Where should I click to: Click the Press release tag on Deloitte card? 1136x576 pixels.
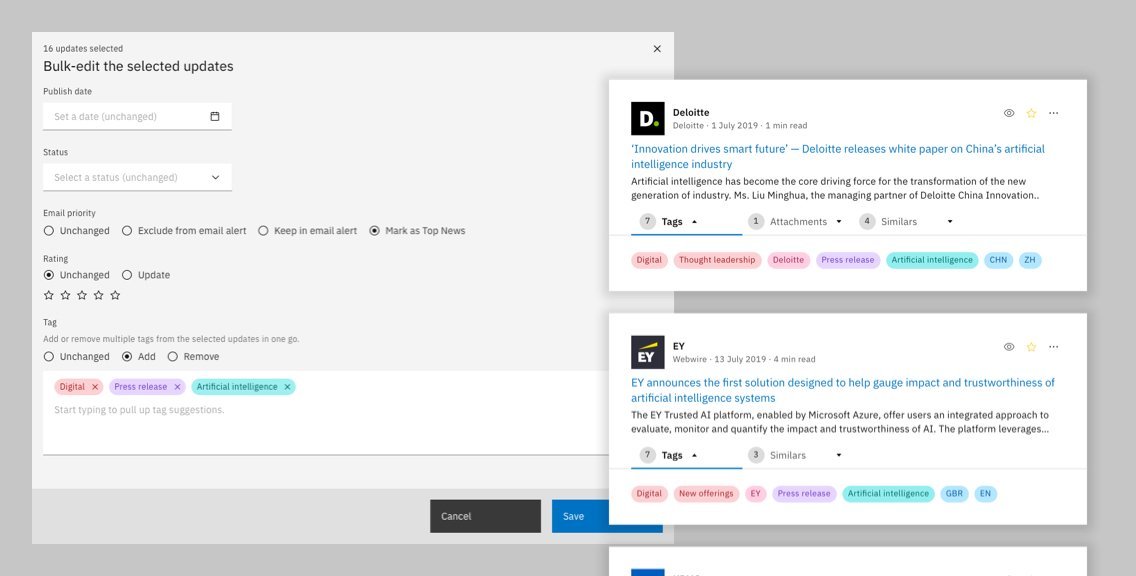coord(848,260)
